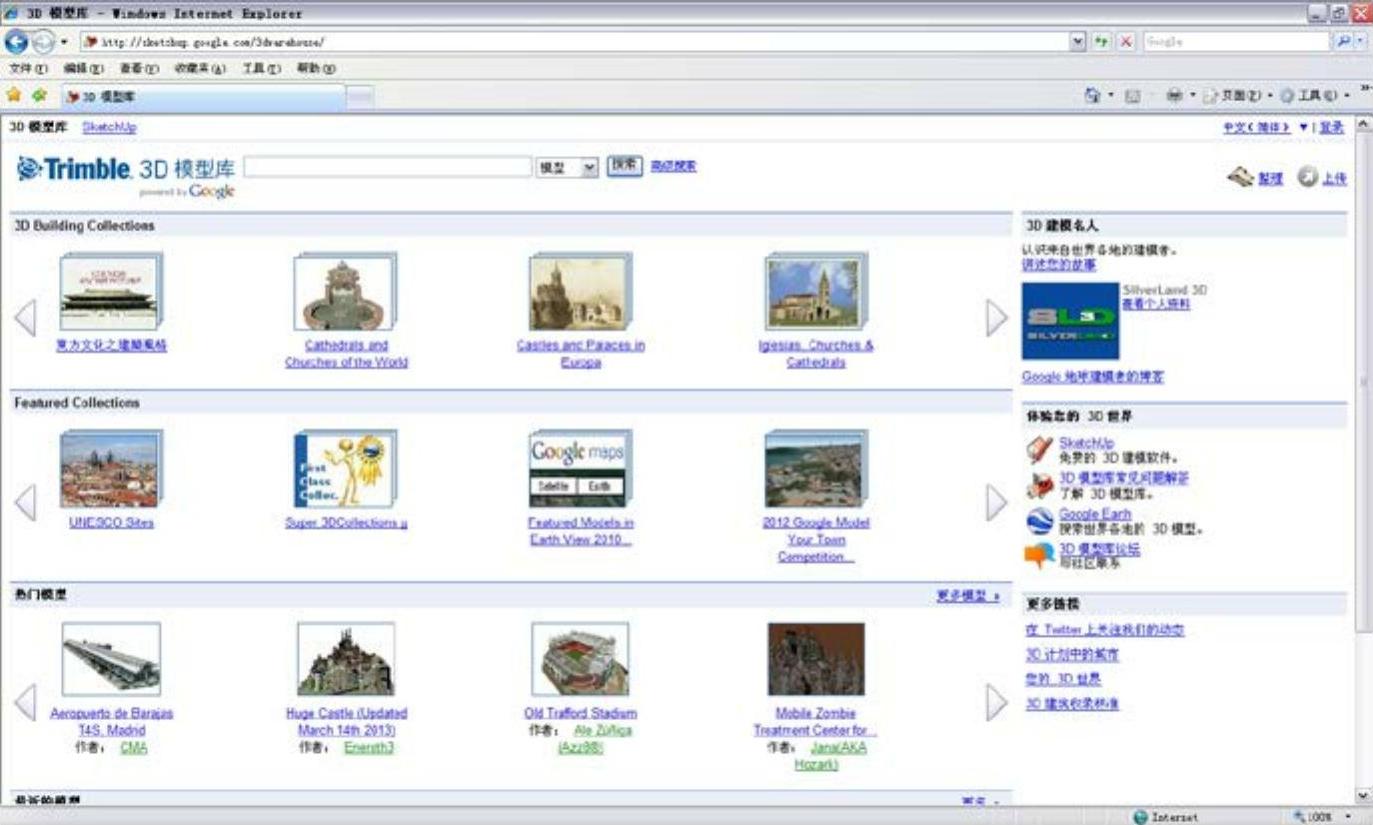Screen dimensions: 1373x825
Task: Click the SketchUp link beside 3D 模型库
Action: coord(109,127)
